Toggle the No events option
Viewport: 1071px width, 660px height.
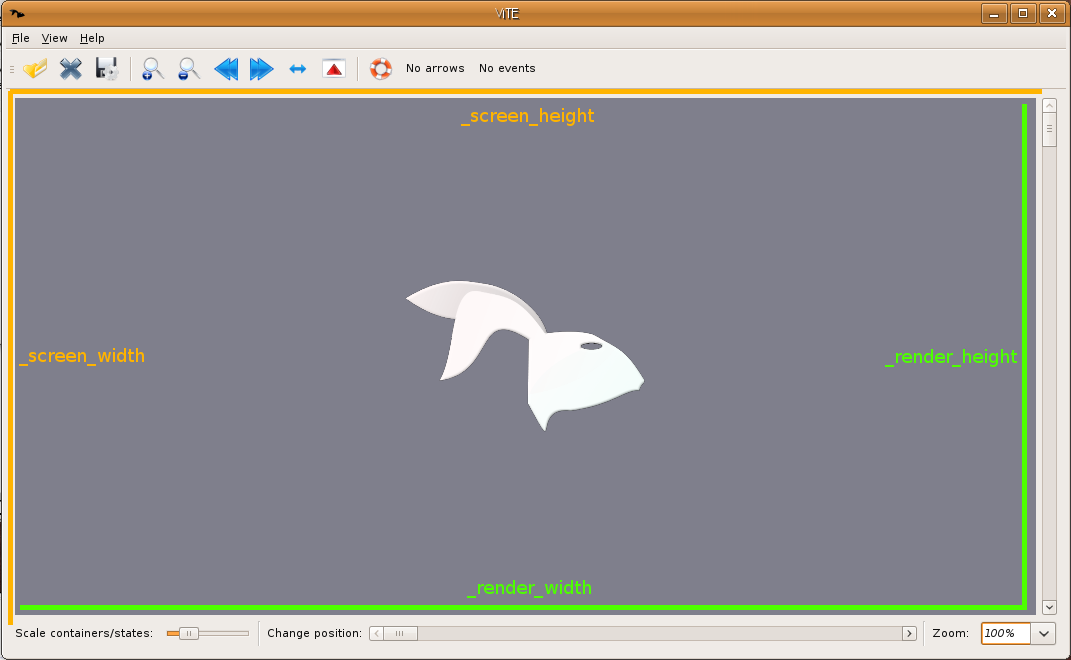507,69
